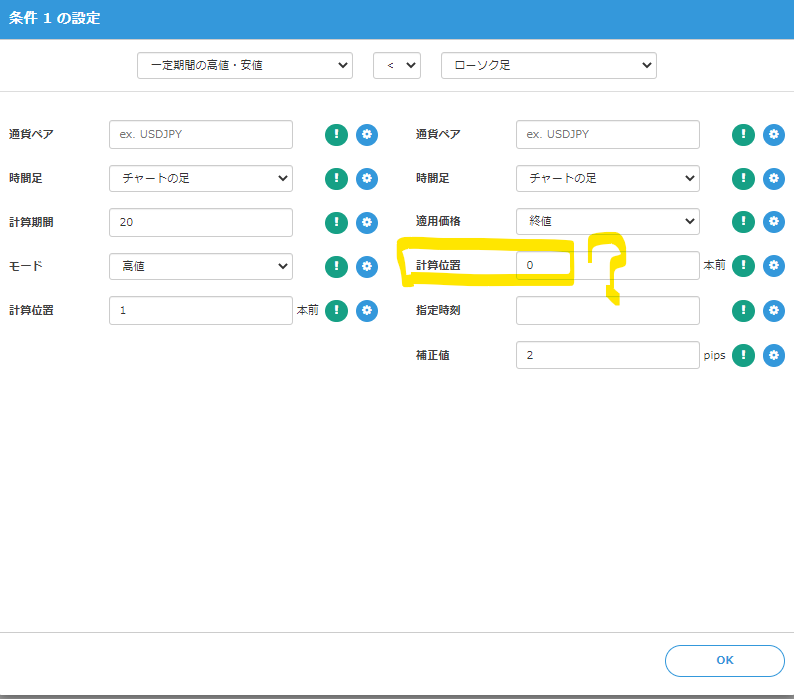Image resolution: width=794 pixels, height=699 pixels.
Task: Click green info icon beside right 通貨ペア
Action: (x=743, y=135)
